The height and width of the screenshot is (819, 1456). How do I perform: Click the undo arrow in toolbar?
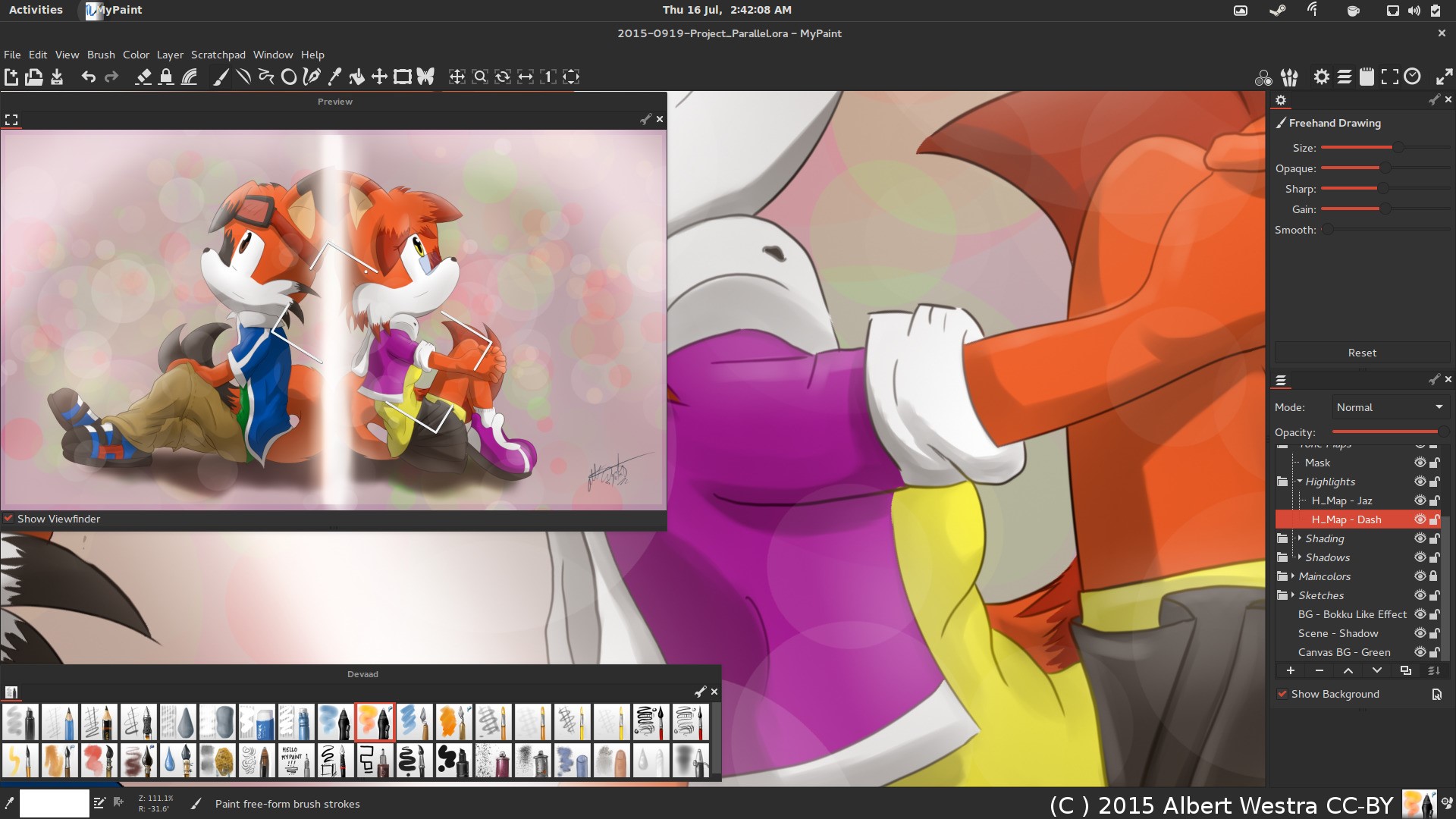(x=89, y=77)
